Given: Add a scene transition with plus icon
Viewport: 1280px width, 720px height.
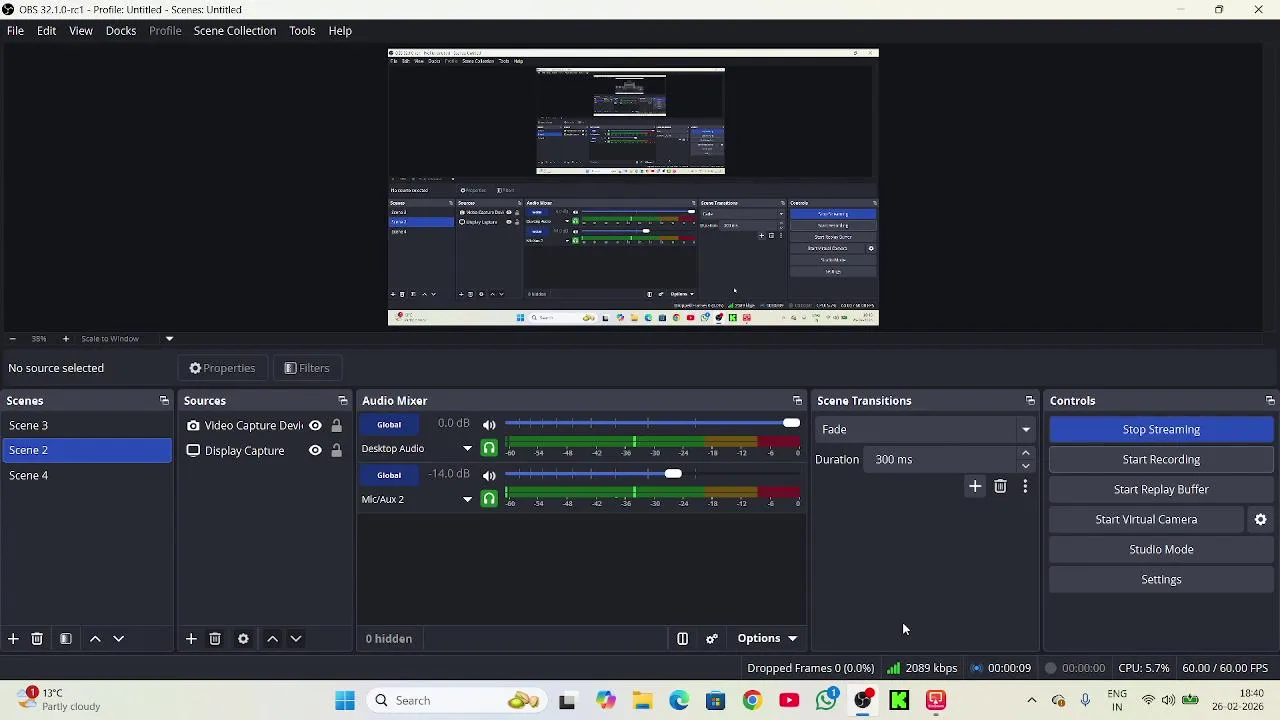Looking at the screenshot, I should (x=975, y=486).
